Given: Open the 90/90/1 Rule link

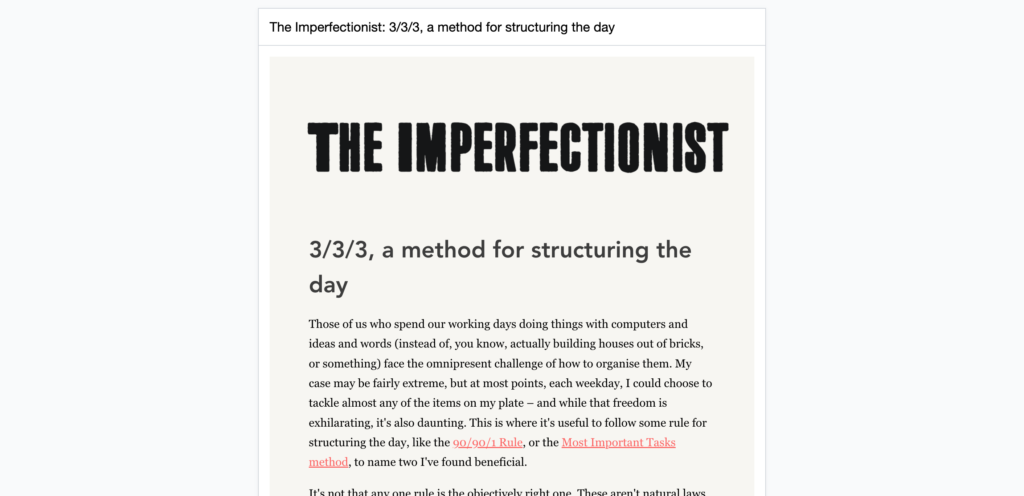Looking at the screenshot, I should coord(487,442).
